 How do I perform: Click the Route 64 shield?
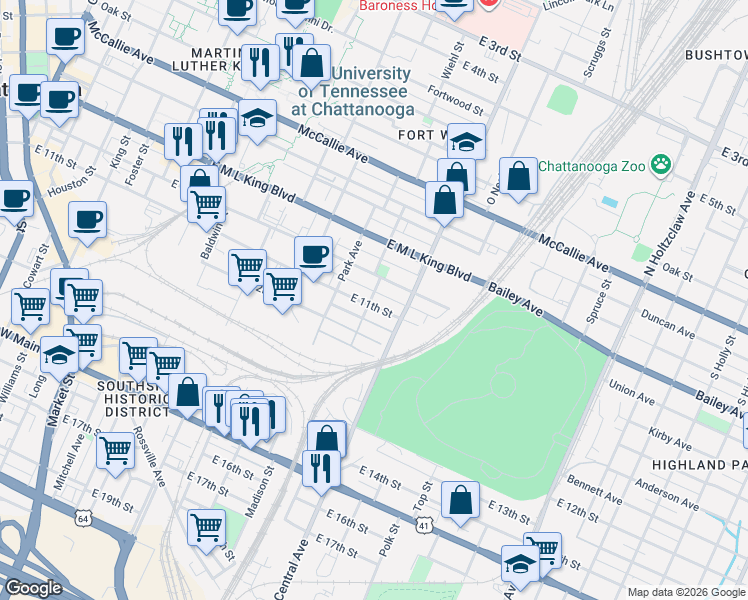83,518
